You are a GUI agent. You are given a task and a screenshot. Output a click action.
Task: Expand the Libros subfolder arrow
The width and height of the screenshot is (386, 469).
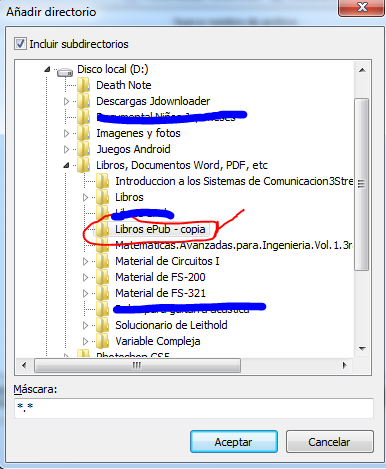click(85, 197)
